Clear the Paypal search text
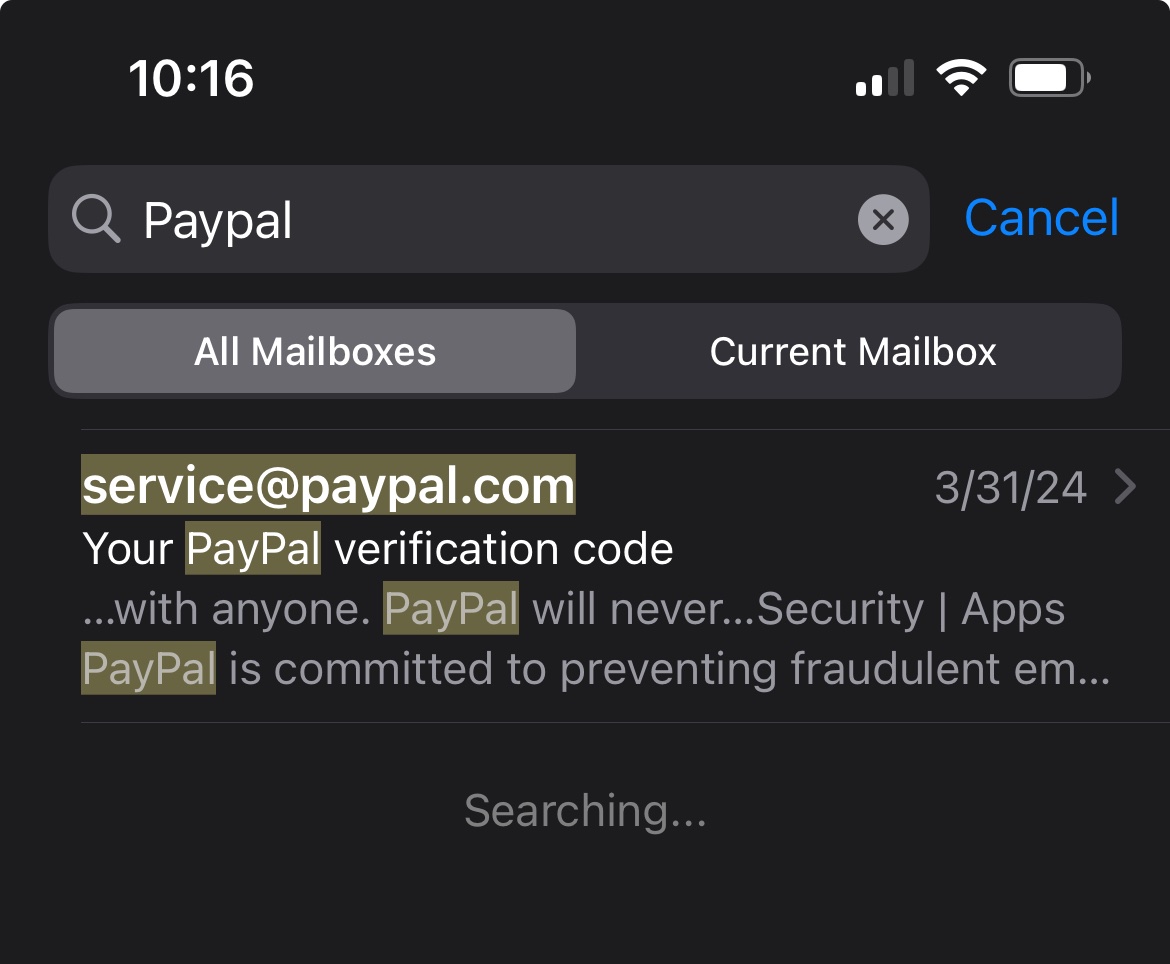Screen dimensions: 1170x964 [883, 219]
